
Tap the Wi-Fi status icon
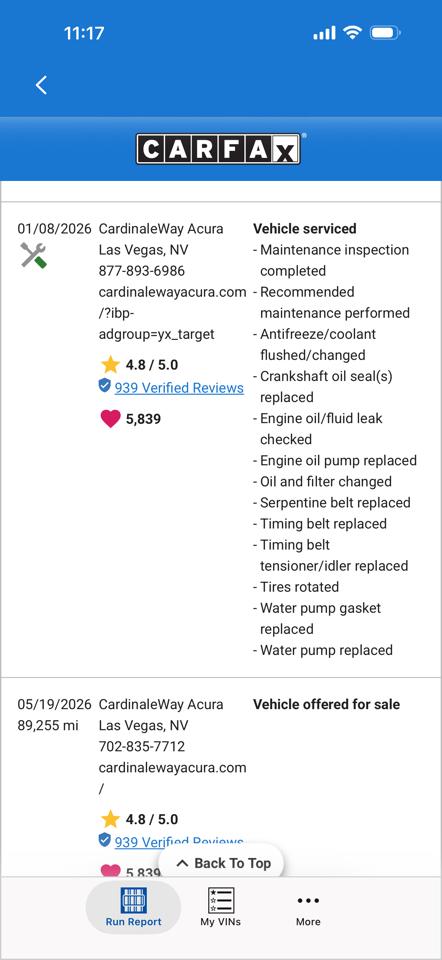click(x=353, y=32)
